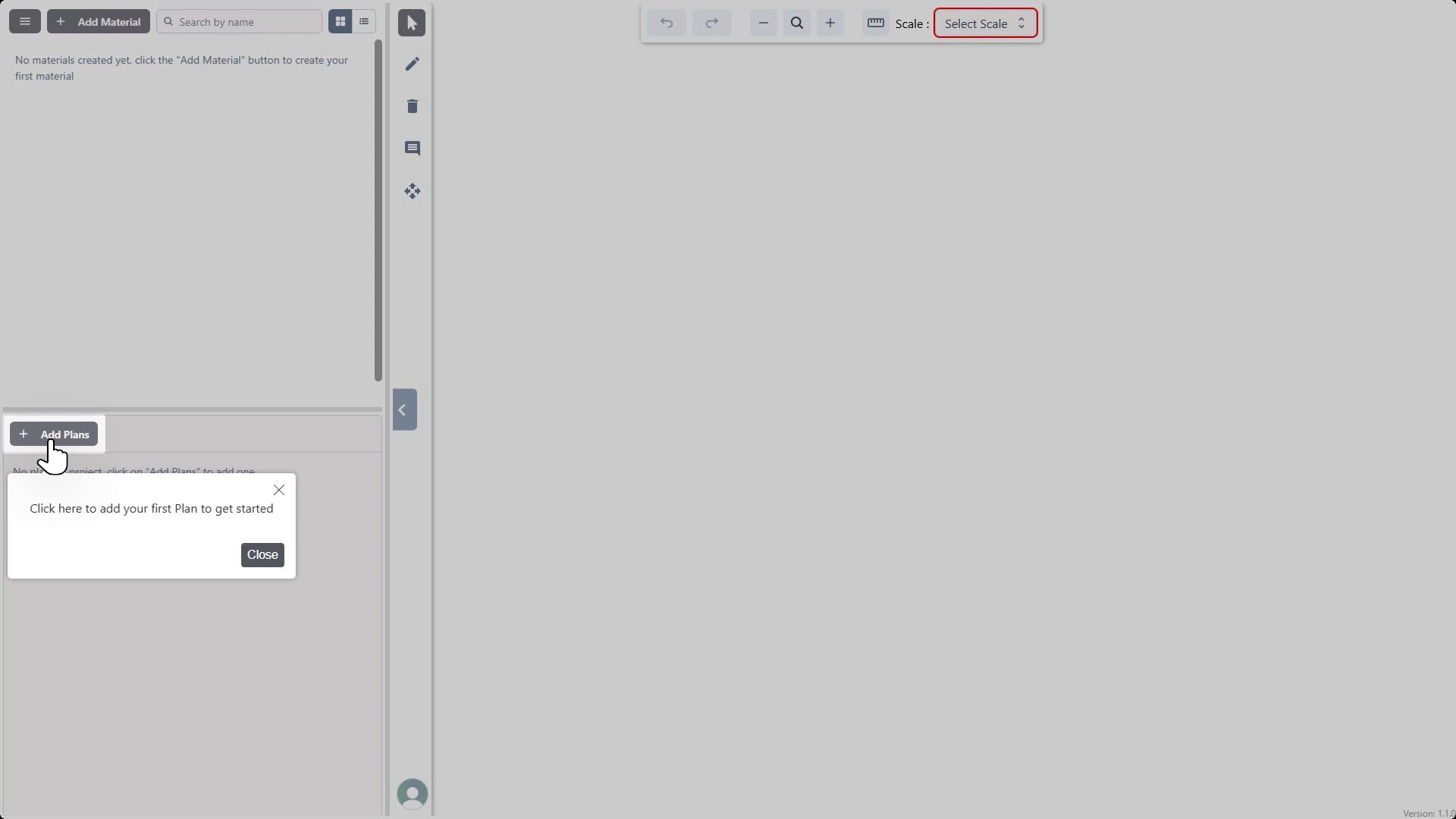Focus the Search by name field
Viewport: 1456px width, 819px height.
(240, 22)
